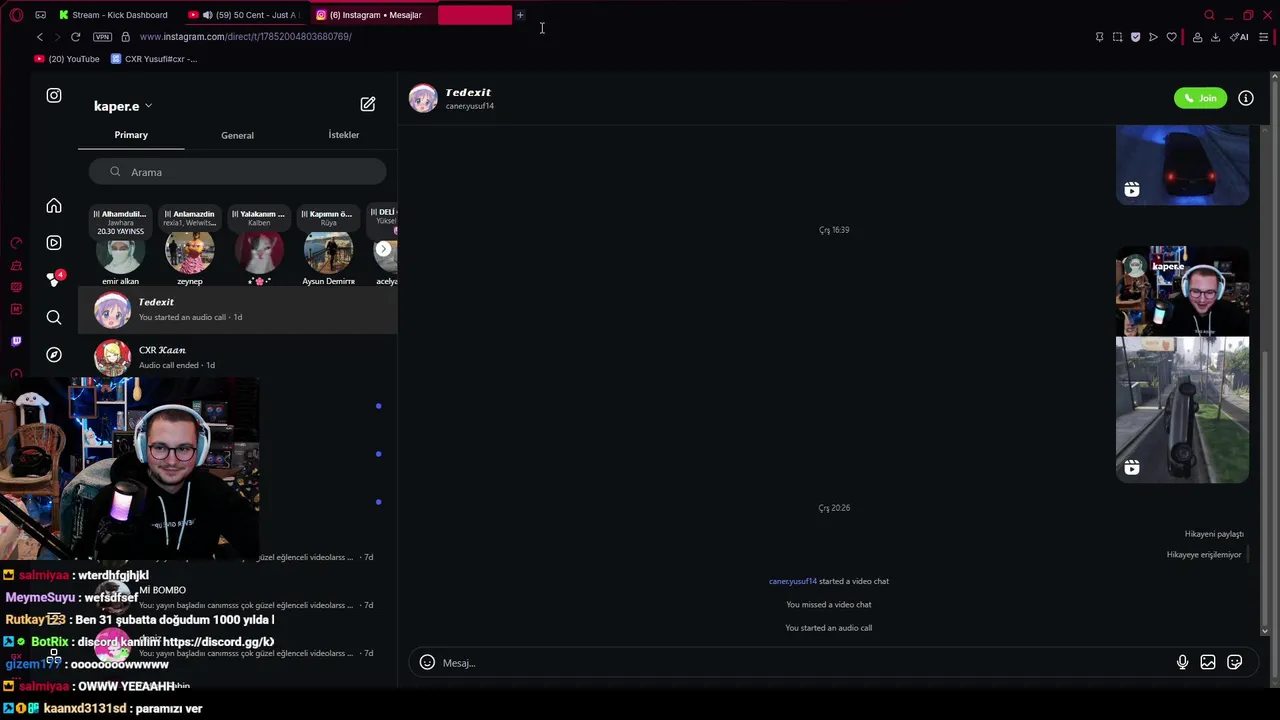This screenshot has width=1280, height=720.
Task: Open the CXR Kaan conversation row
Action: click(237, 358)
